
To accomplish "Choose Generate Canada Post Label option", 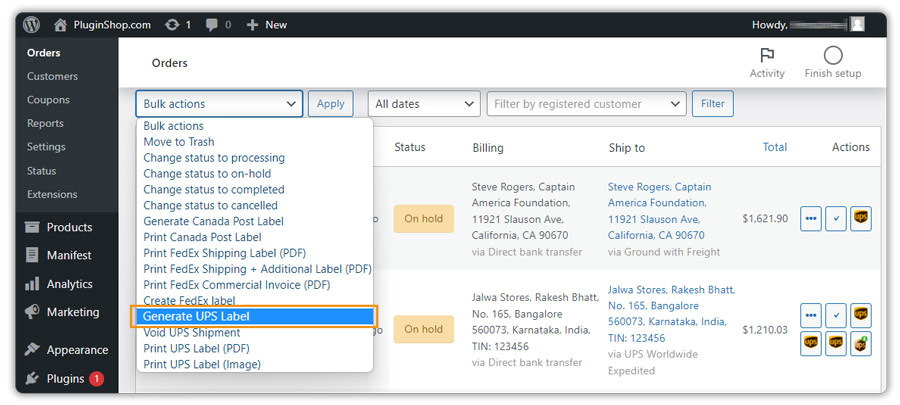I will (213, 221).
